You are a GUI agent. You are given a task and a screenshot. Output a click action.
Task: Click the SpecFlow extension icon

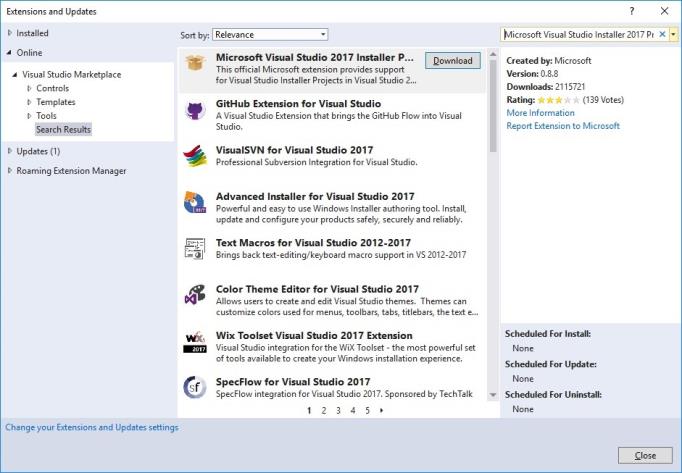click(197, 388)
